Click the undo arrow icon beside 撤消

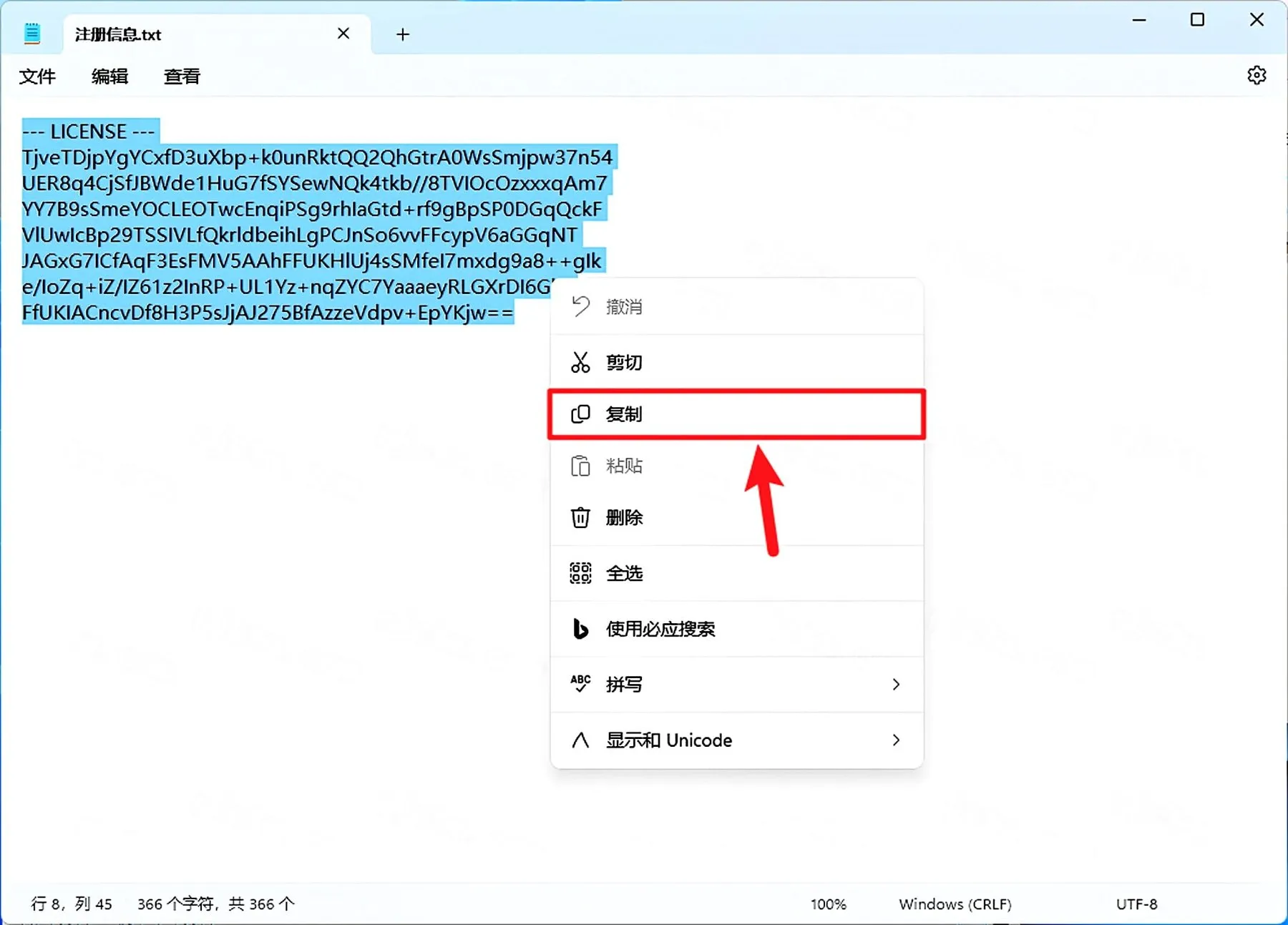[580, 306]
